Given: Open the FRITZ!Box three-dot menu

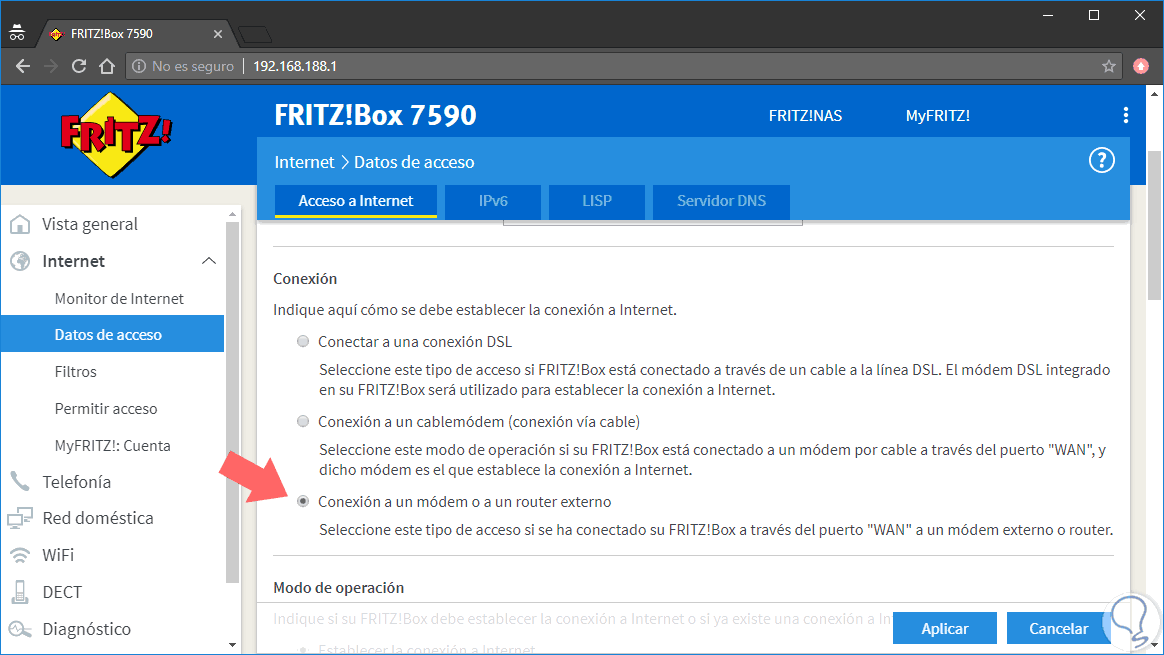Looking at the screenshot, I should coord(1126,115).
